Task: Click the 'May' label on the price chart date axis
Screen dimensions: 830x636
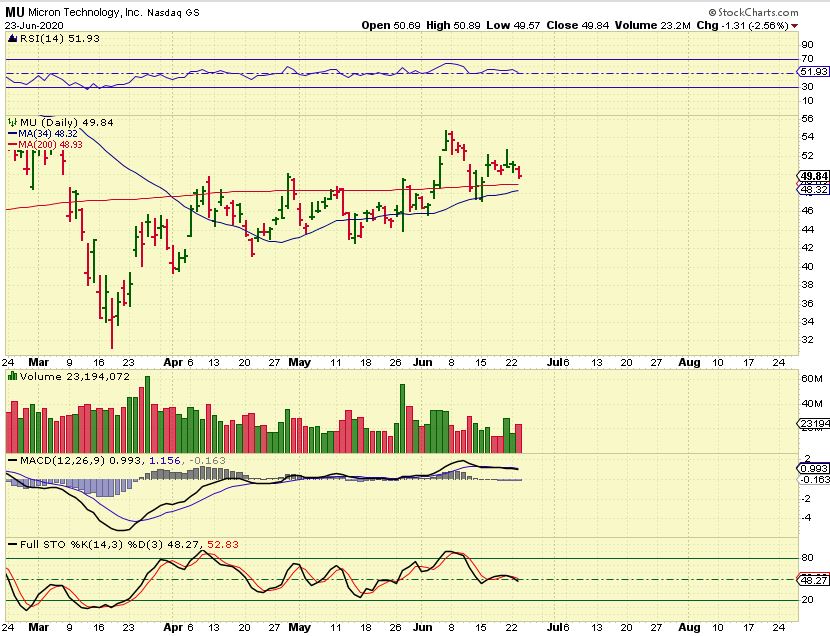Action: (300, 362)
